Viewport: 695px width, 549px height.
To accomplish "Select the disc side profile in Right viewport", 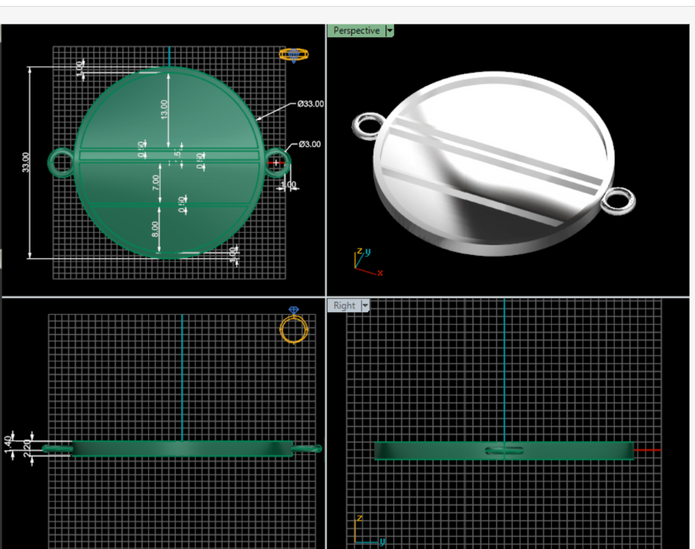I will (504, 450).
